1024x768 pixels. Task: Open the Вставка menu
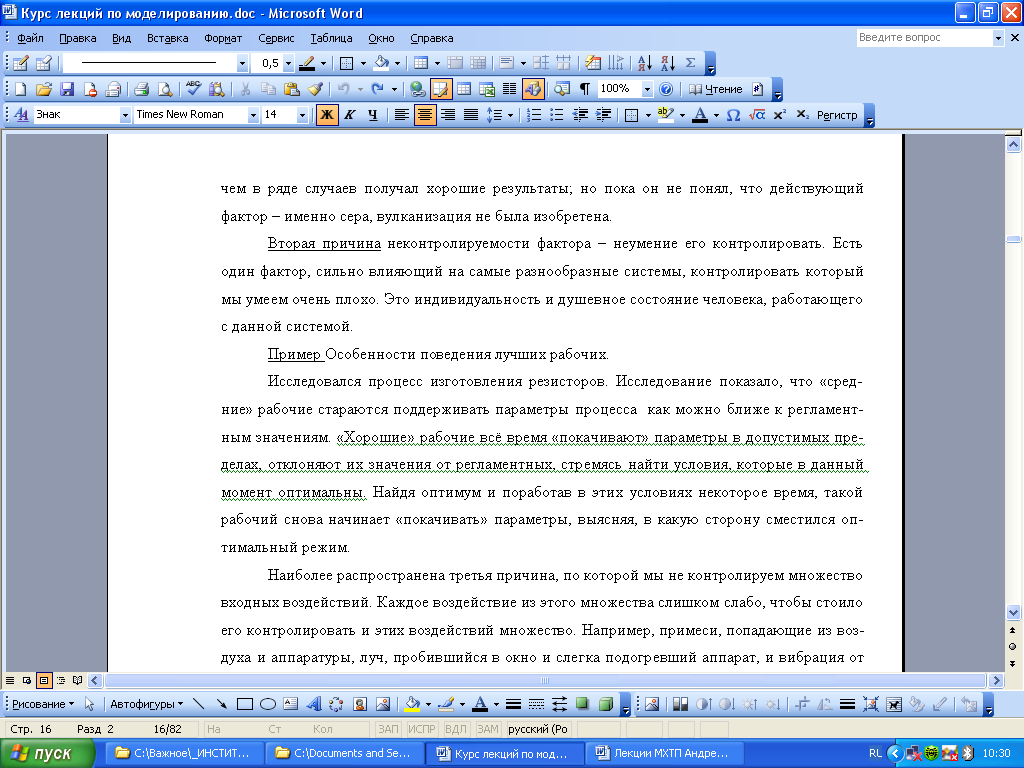point(167,38)
